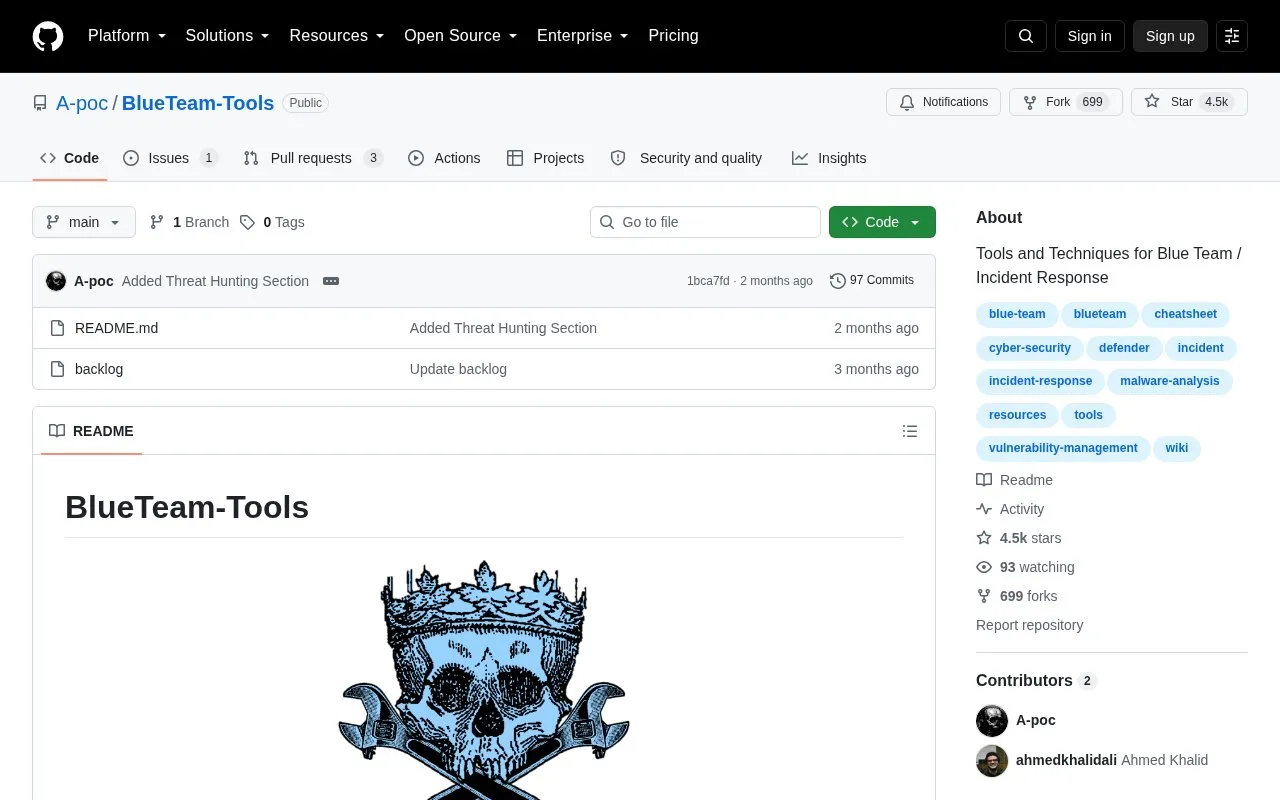Open the Insights tab

coord(829,158)
